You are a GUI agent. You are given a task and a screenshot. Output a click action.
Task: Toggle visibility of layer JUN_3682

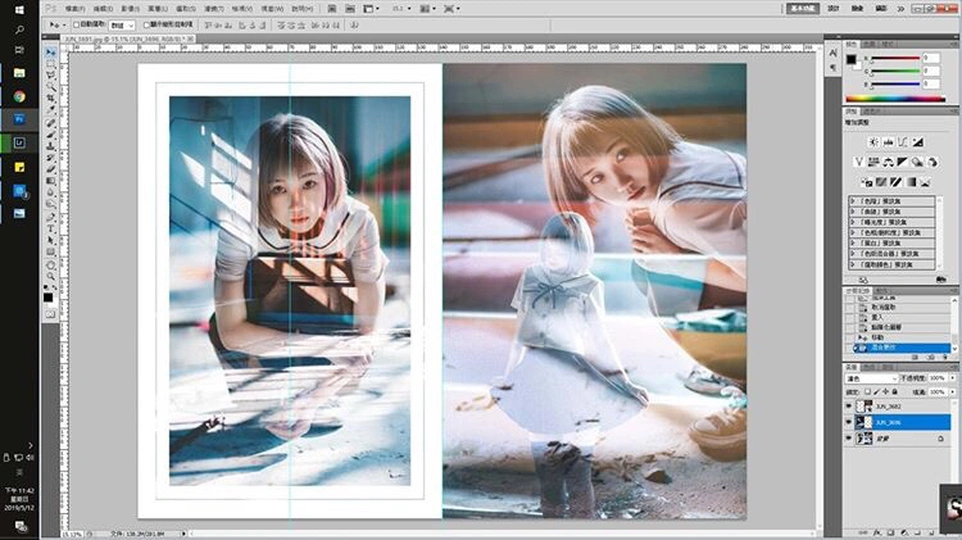[x=849, y=407]
